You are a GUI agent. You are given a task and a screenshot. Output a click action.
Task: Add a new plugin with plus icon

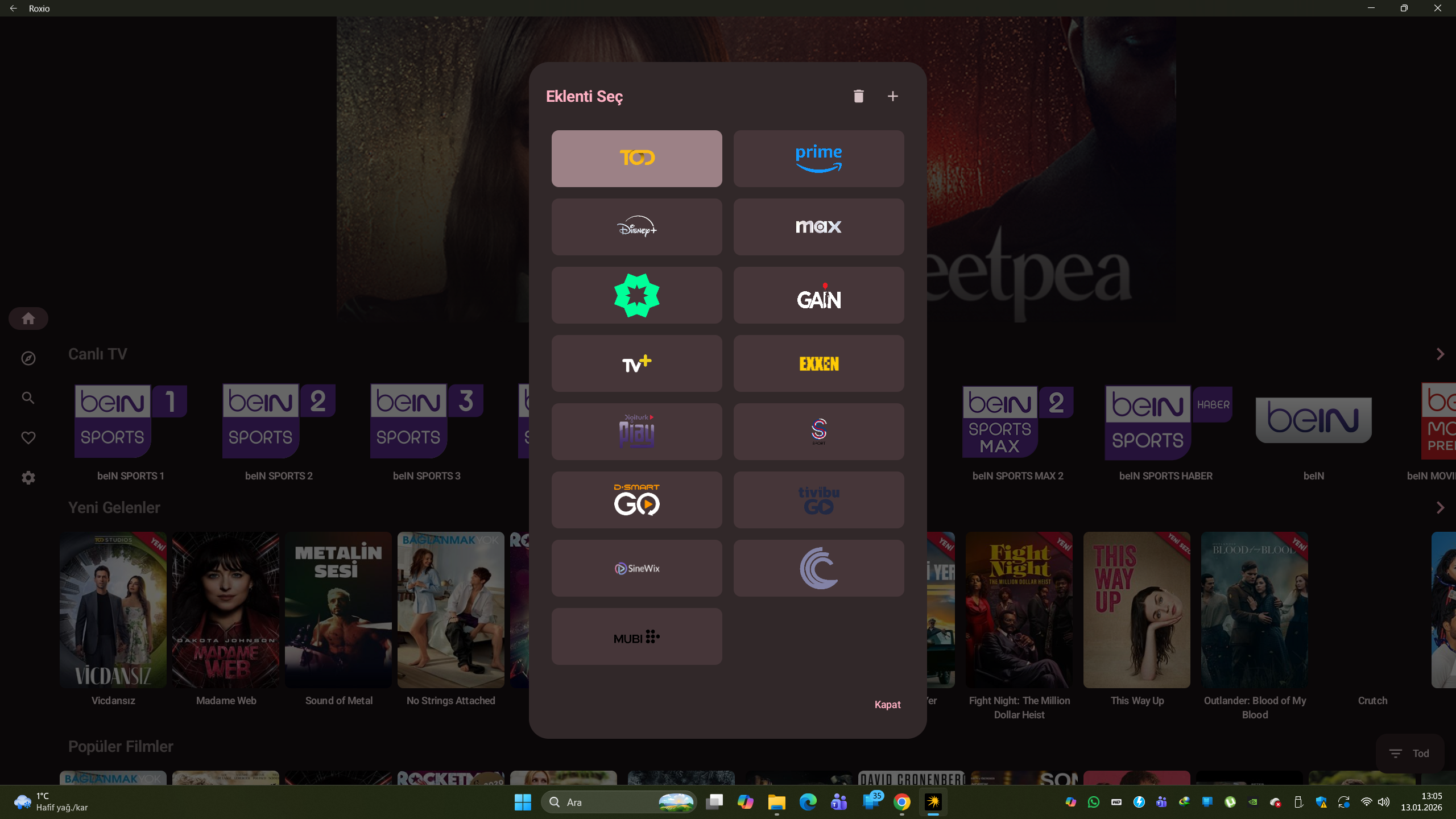(x=893, y=96)
